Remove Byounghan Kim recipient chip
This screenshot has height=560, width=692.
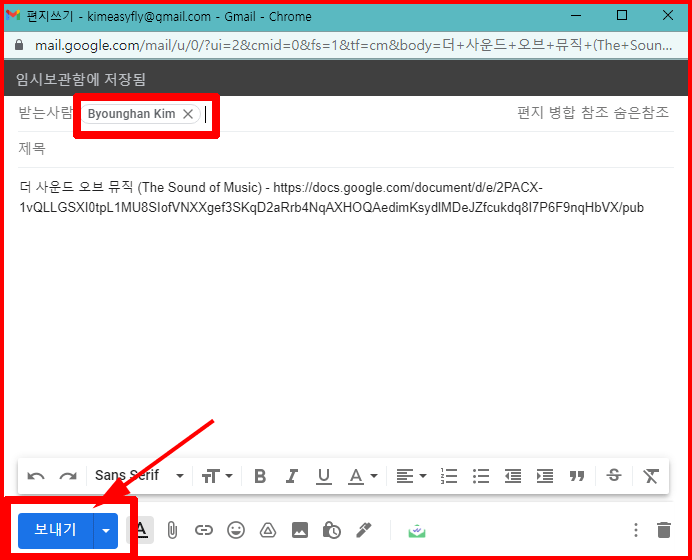coord(188,114)
